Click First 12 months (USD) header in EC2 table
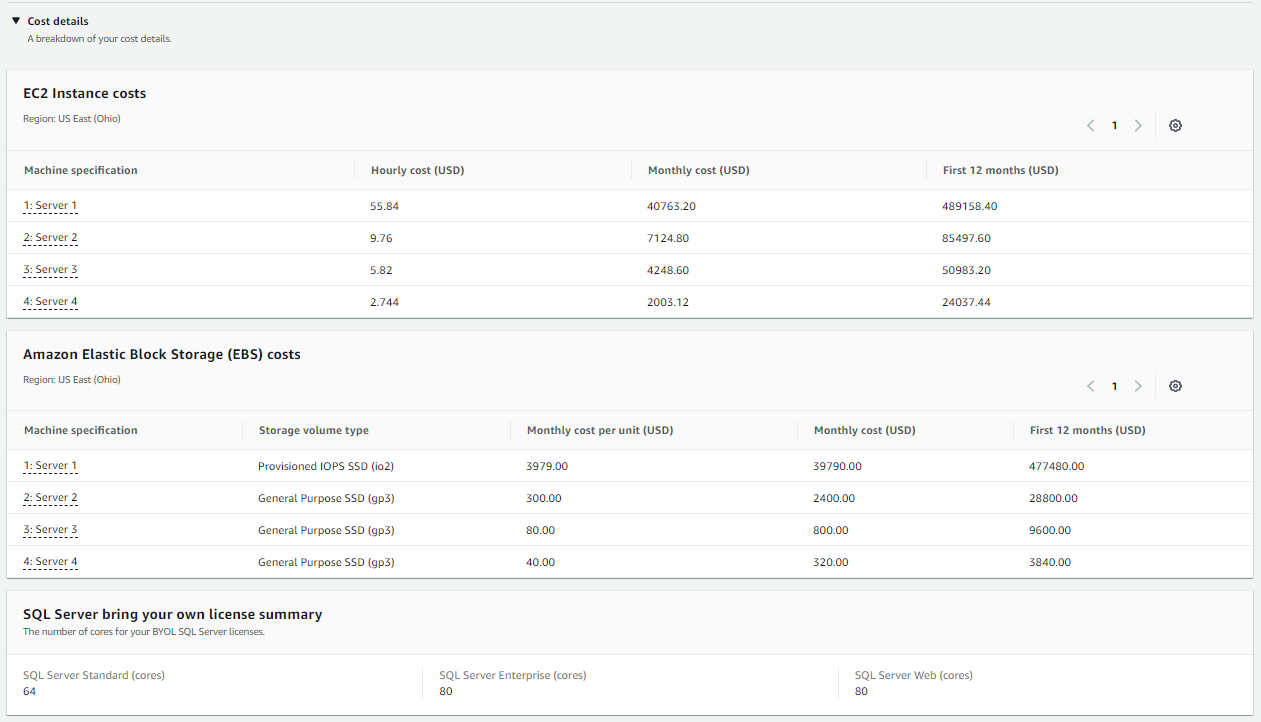Viewport: 1261px width, 722px height. coord(1000,170)
